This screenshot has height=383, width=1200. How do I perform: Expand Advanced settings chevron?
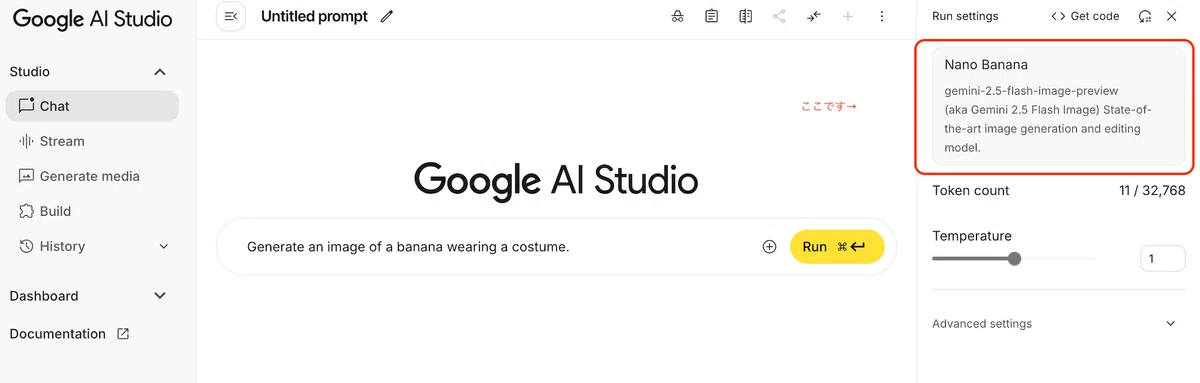click(x=1171, y=324)
